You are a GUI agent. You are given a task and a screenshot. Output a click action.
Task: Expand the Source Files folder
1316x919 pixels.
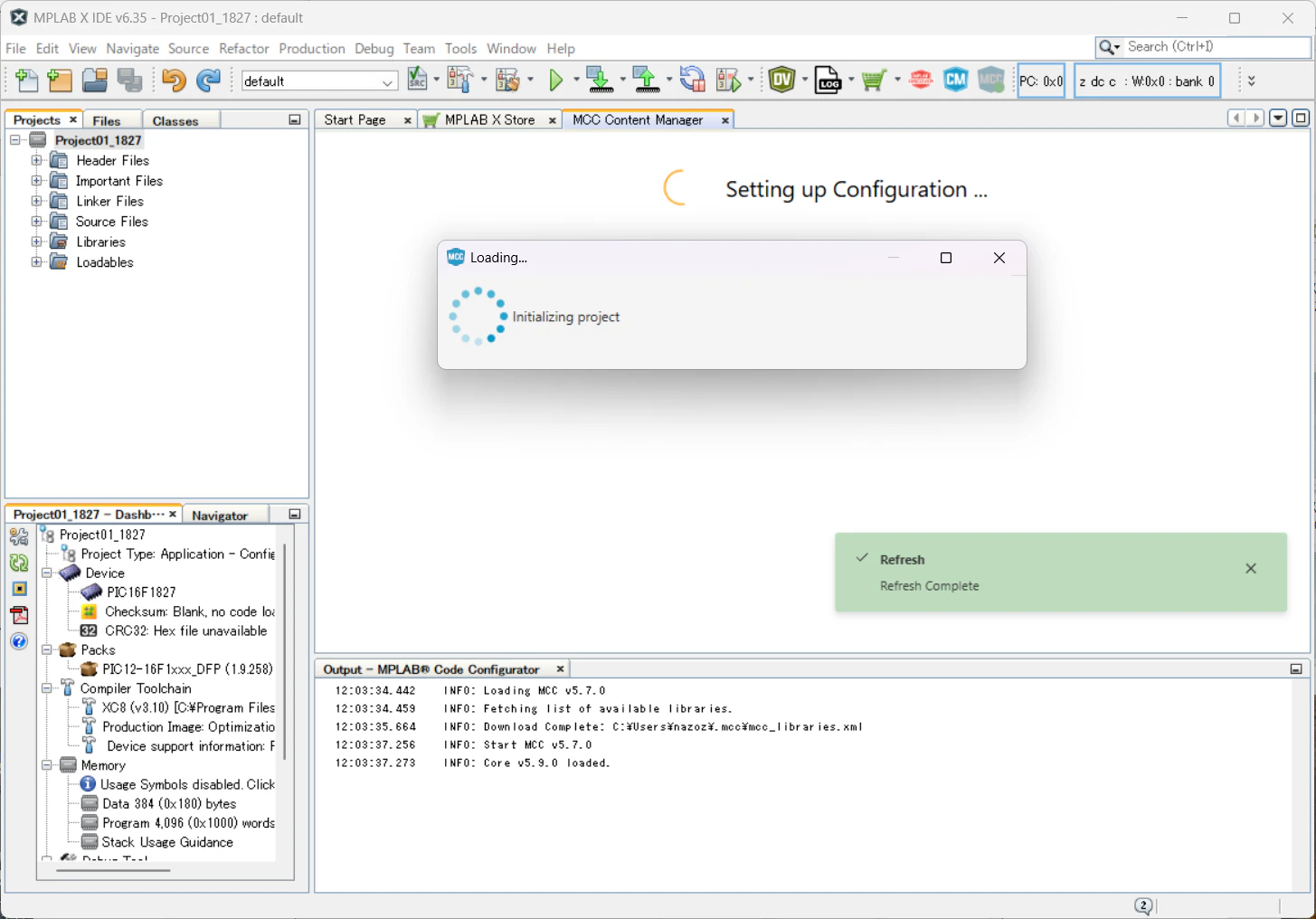36,222
